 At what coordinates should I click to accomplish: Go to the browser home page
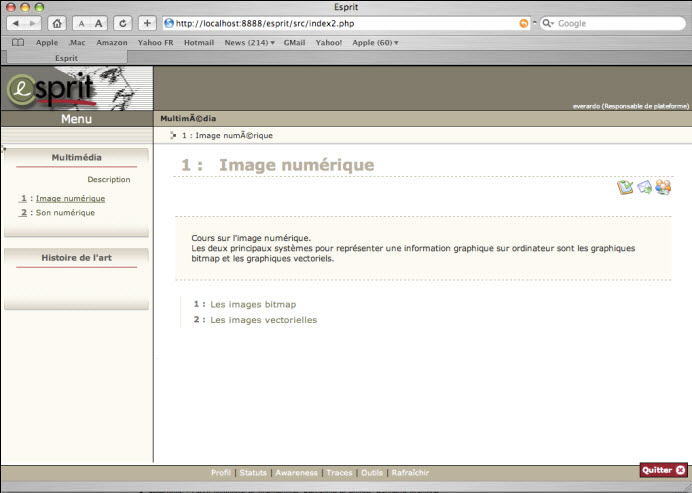[x=57, y=23]
